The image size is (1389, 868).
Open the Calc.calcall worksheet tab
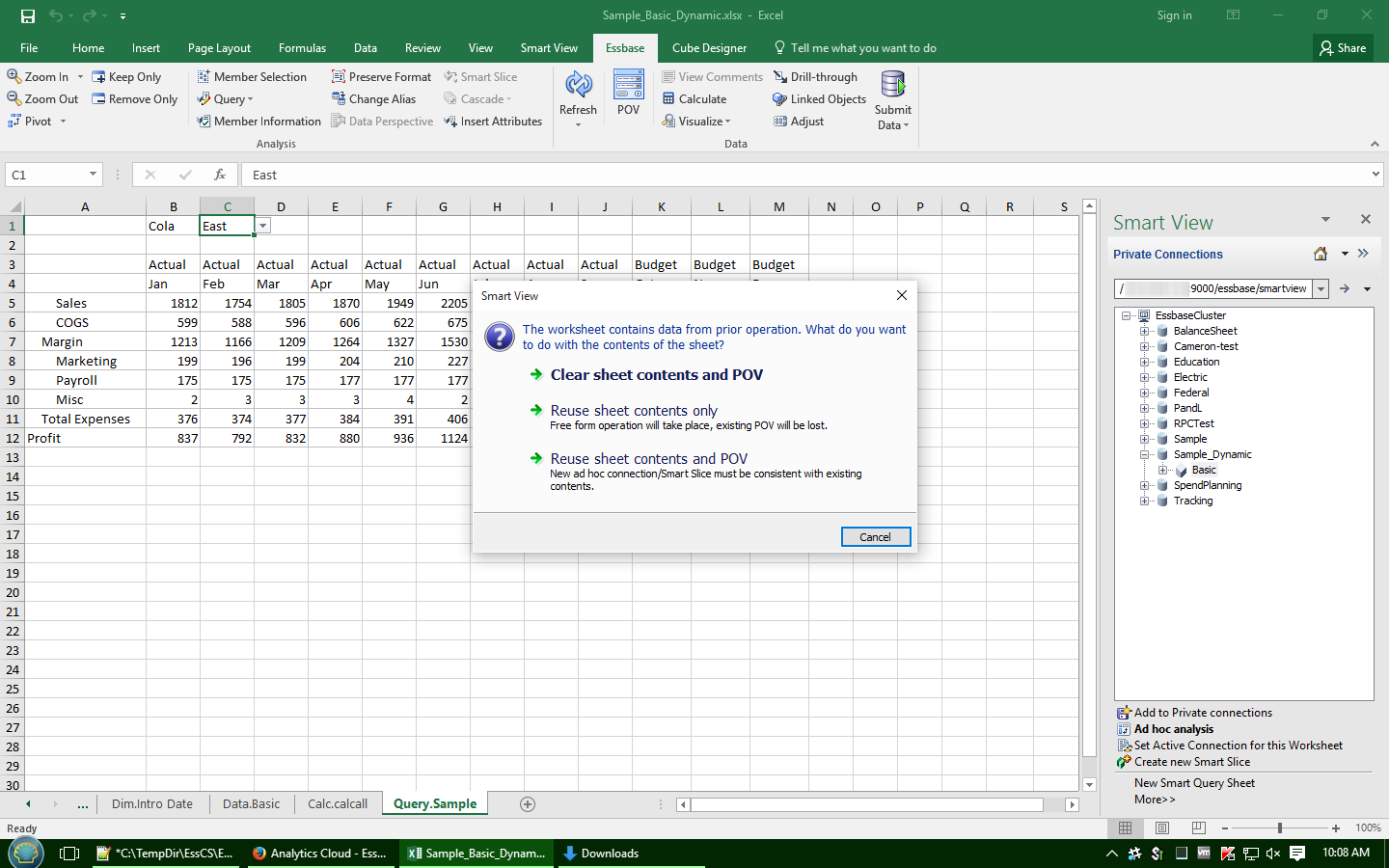(337, 804)
